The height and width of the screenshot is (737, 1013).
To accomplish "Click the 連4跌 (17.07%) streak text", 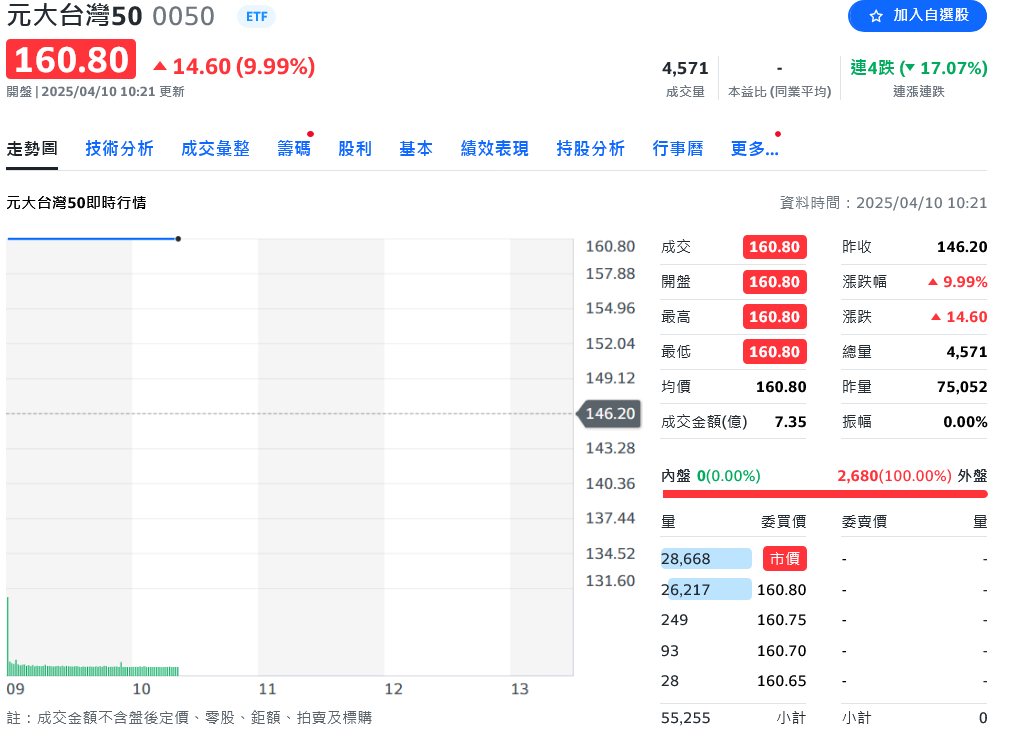I will pyautogui.click(x=919, y=68).
